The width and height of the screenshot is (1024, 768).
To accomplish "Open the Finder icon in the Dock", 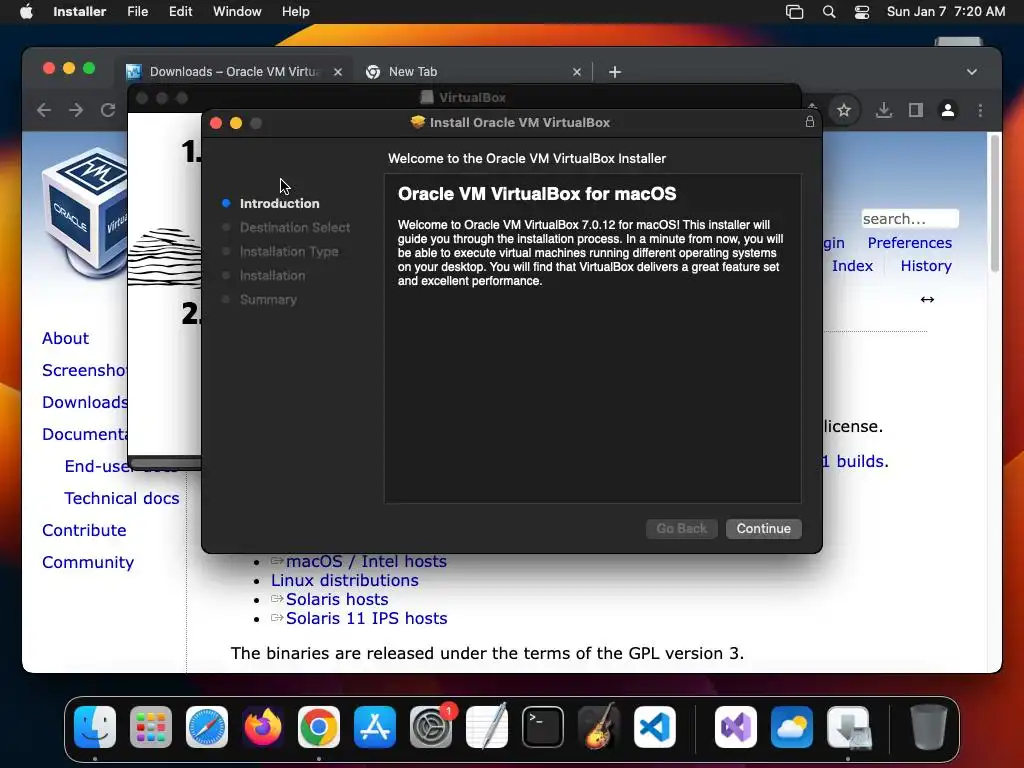I will tap(95, 727).
